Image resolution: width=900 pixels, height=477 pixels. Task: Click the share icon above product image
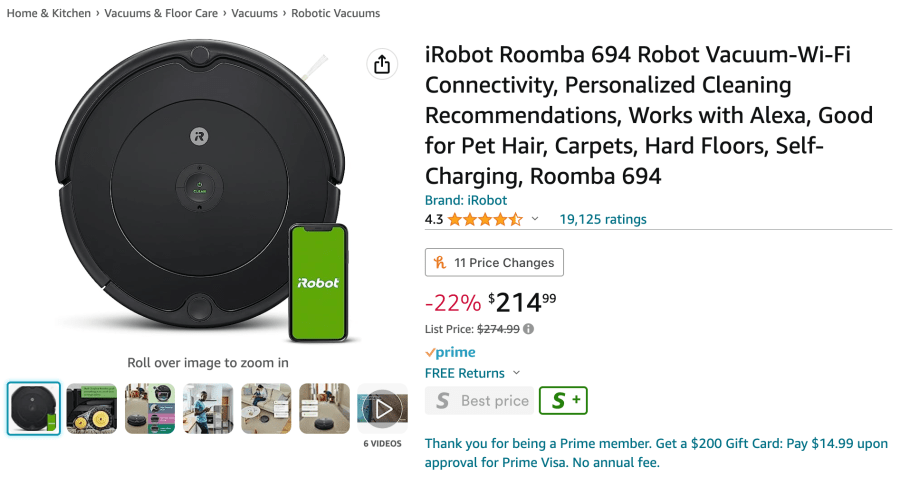pyautogui.click(x=381, y=65)
